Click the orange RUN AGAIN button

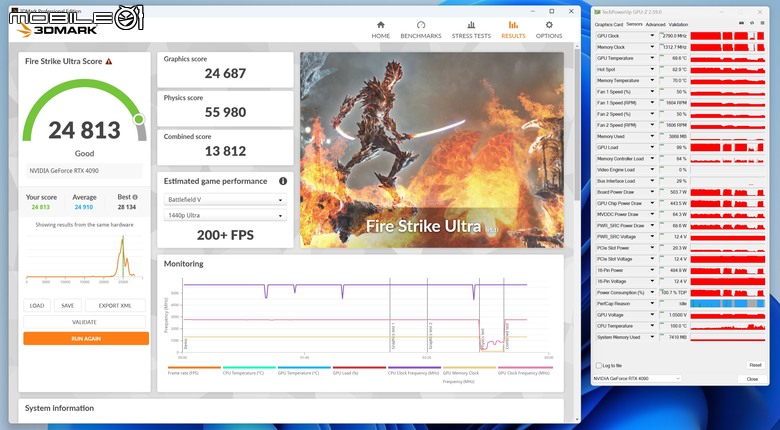click(x=86, y=338)
